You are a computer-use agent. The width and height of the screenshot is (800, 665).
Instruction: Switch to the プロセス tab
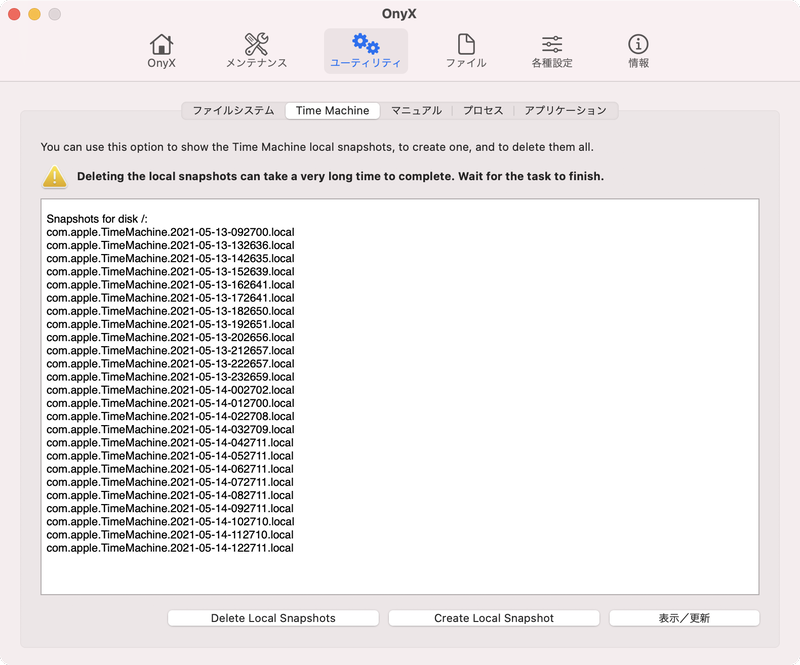click(x=483, y=111)
